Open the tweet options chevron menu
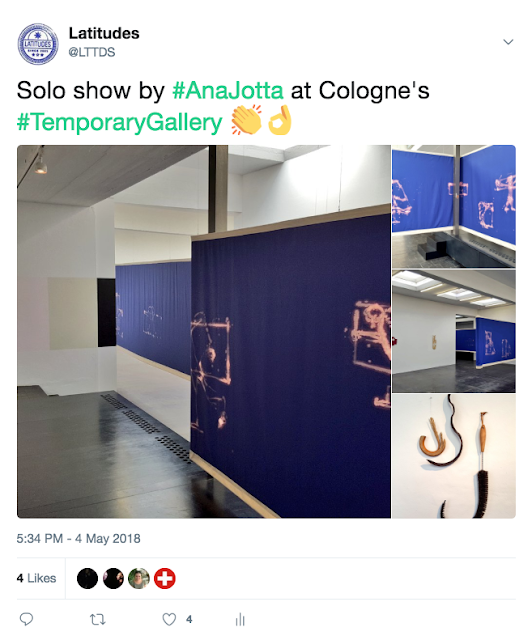Screen dimensions: 532x640 (508, 42)
